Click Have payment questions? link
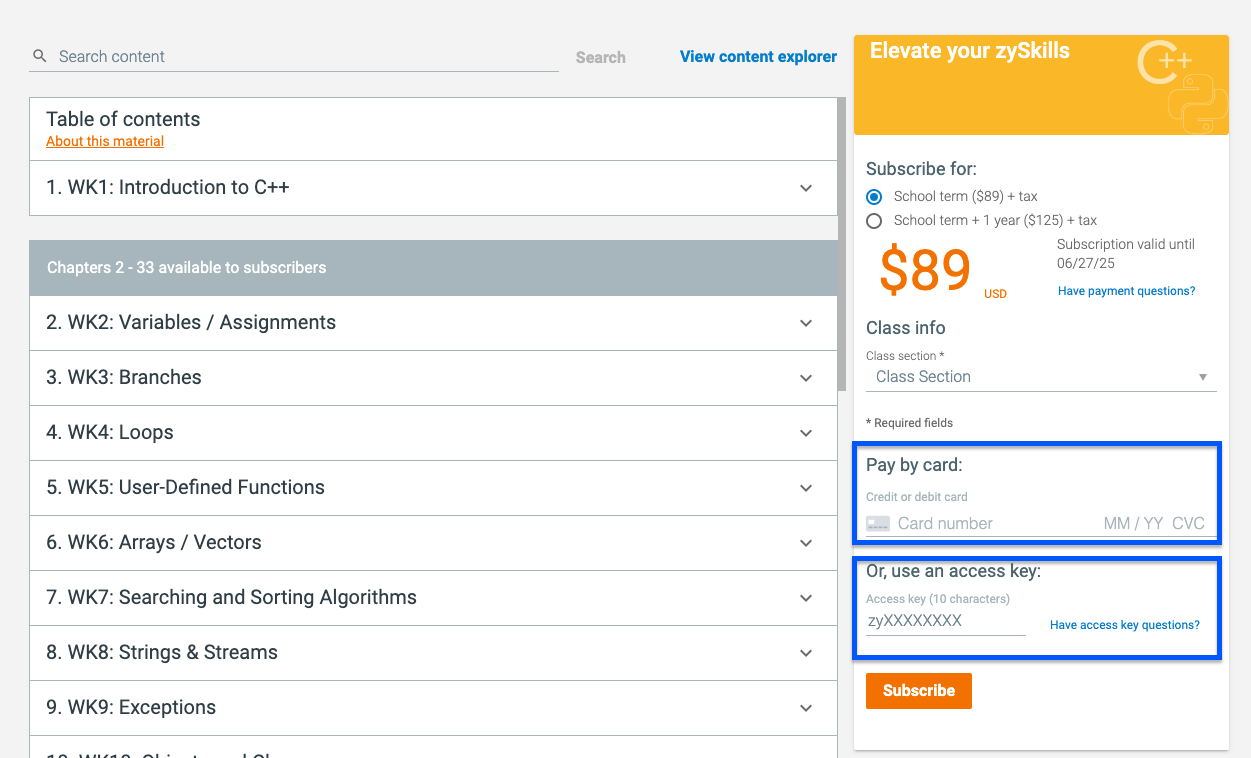Screen dimensions: 1251x758 [1126, 291]
